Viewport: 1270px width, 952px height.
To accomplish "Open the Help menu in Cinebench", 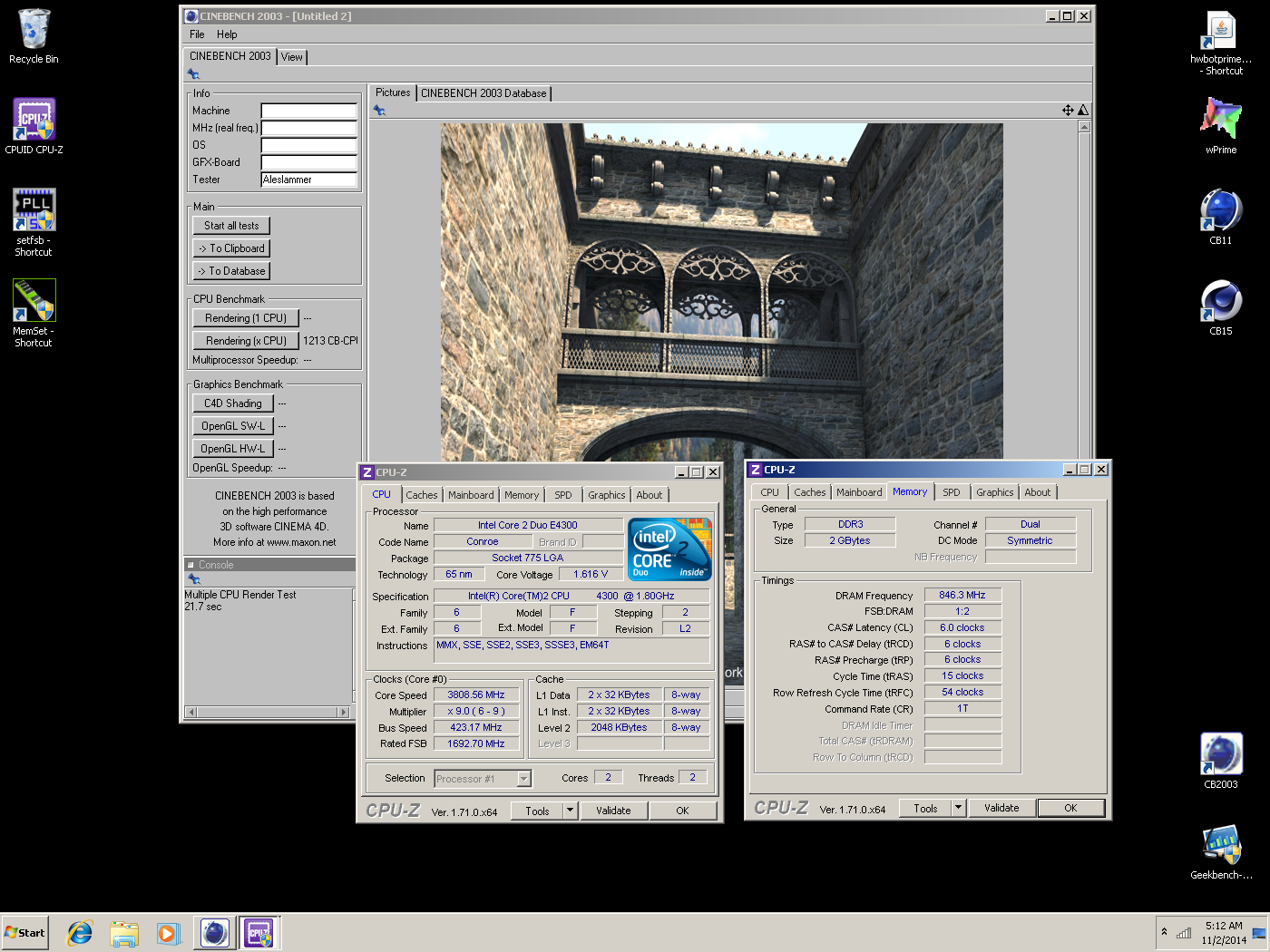I will [x=227, y=34].
